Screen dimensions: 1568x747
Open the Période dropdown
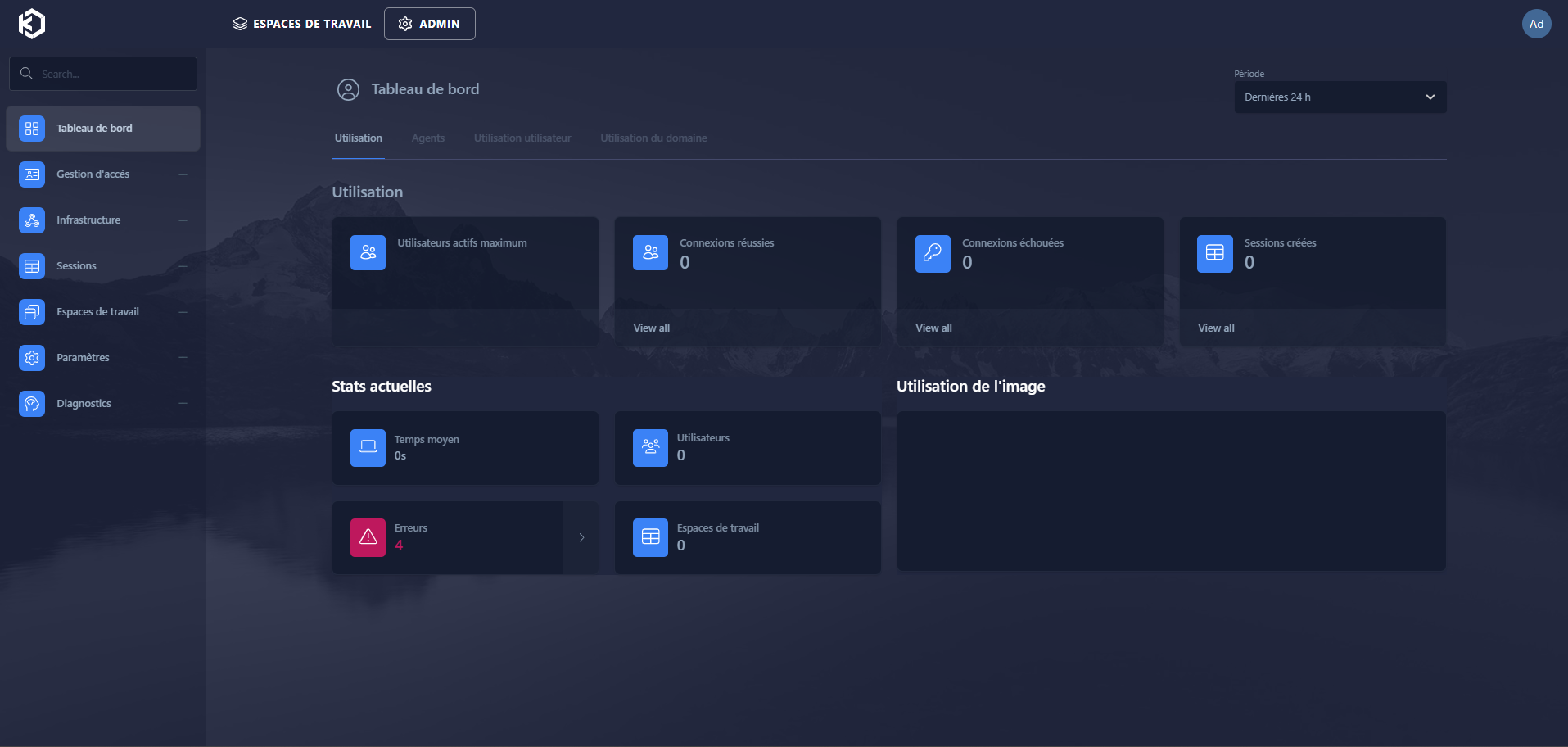[x=1340, y=97]
